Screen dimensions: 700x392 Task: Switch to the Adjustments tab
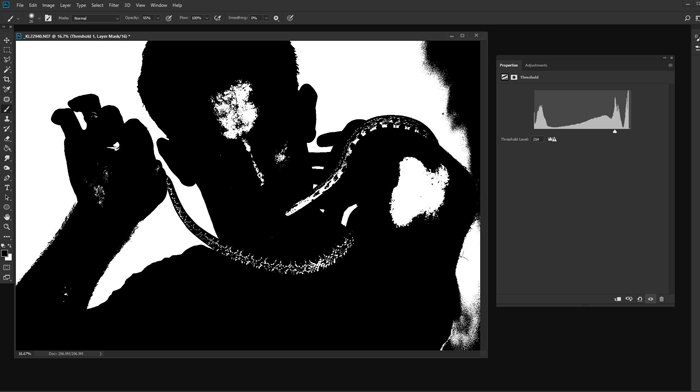pos(536,65)
